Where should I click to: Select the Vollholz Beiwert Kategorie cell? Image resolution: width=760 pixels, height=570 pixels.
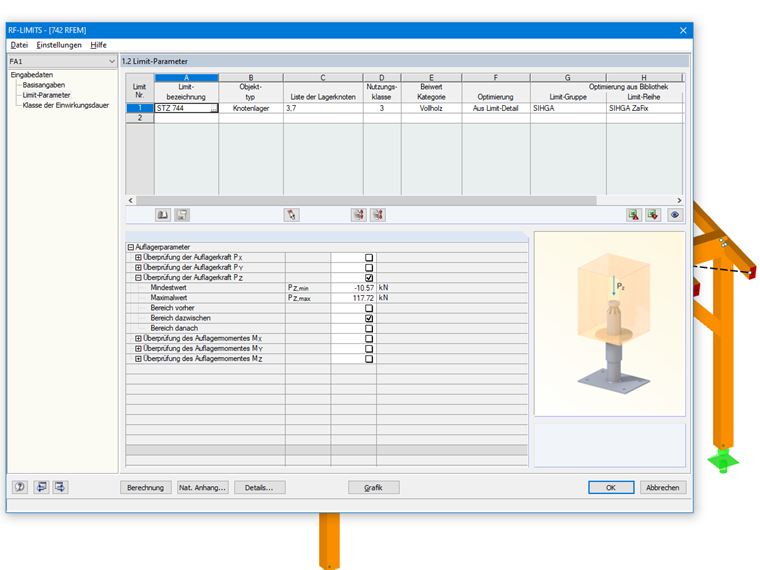431,109
